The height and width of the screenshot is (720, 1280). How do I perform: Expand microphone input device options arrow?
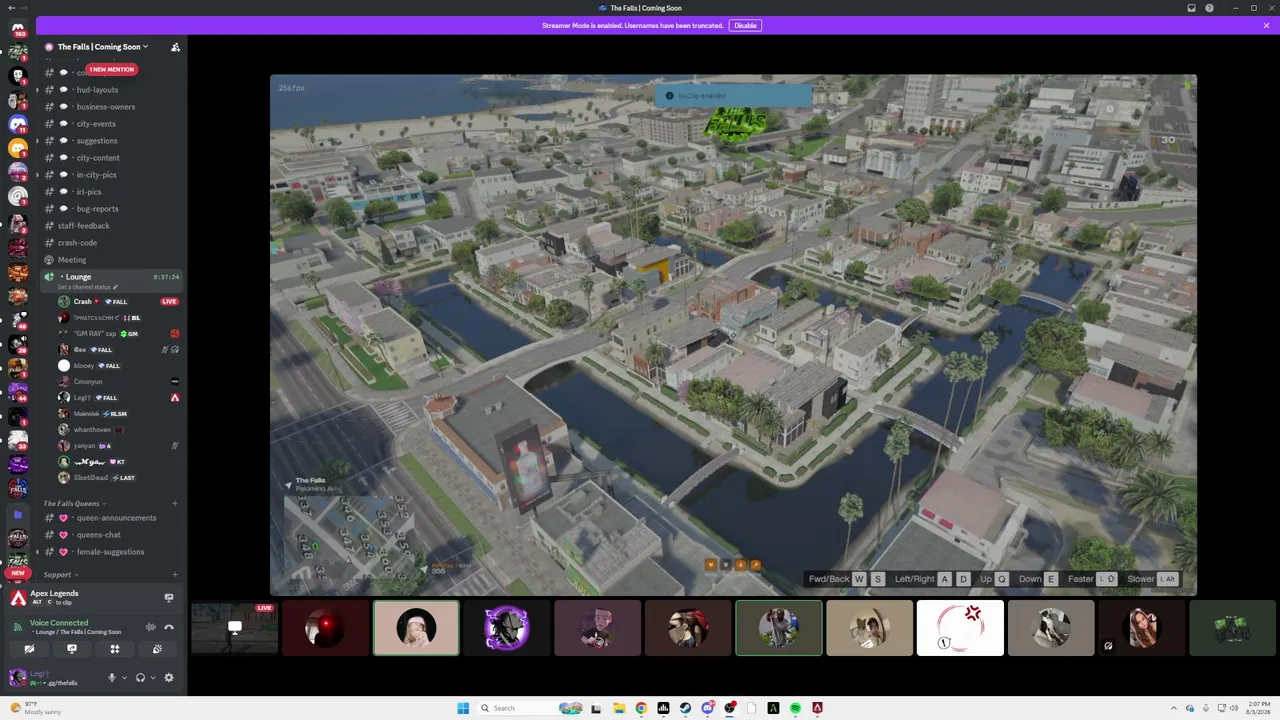click(124, 678)
